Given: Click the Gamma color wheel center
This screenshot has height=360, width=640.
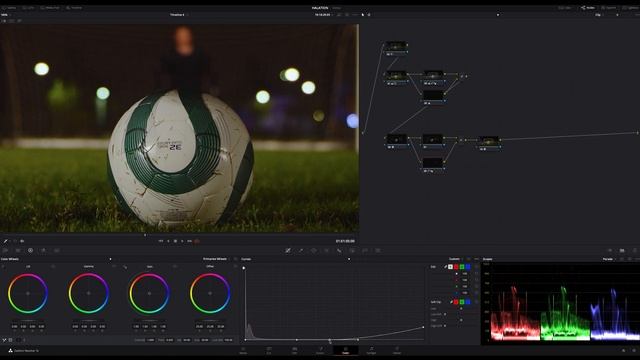Looking at the screenshot, I should pos(89,293).
